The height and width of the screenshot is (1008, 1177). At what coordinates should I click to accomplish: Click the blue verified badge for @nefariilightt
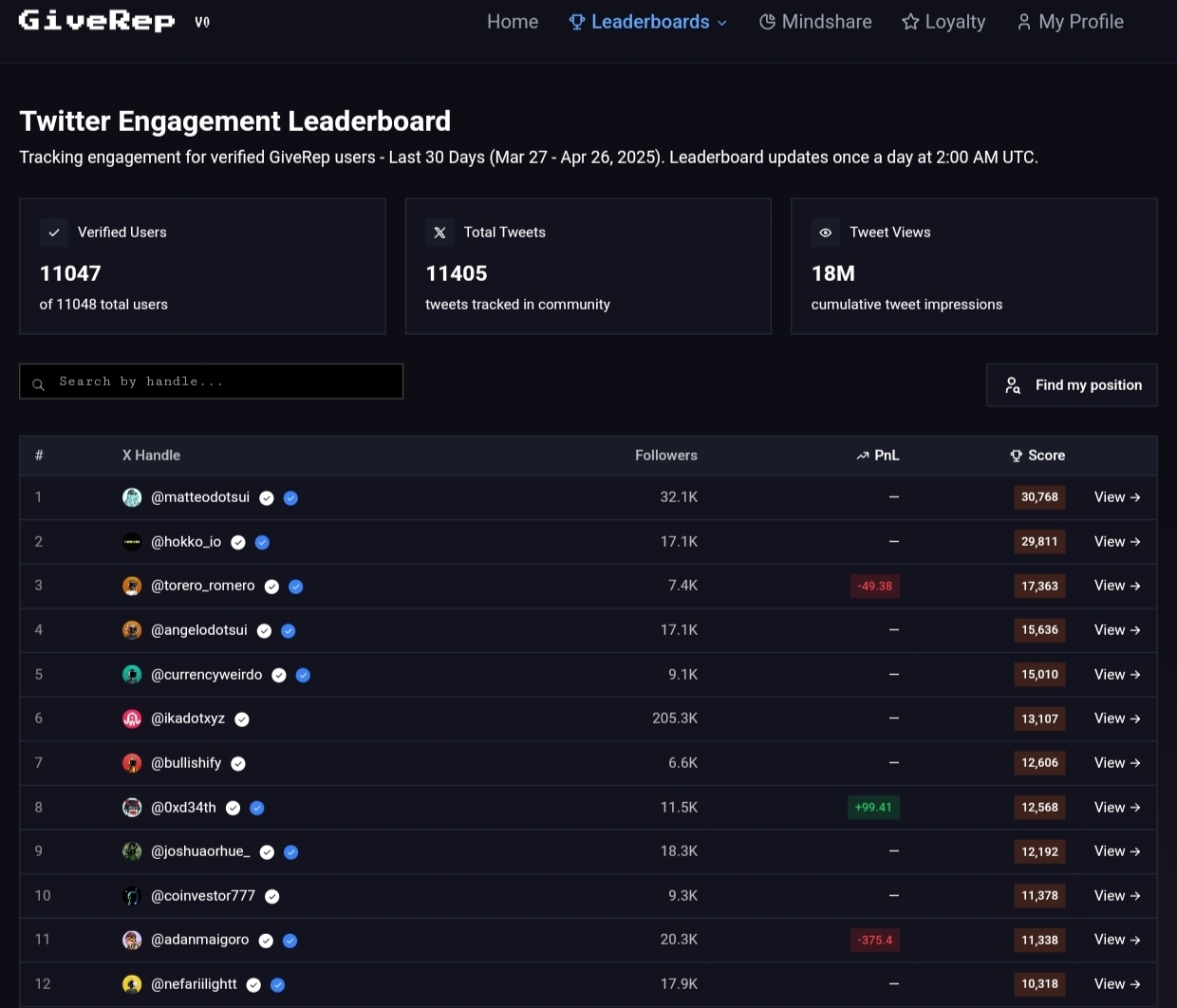(278, 985)
